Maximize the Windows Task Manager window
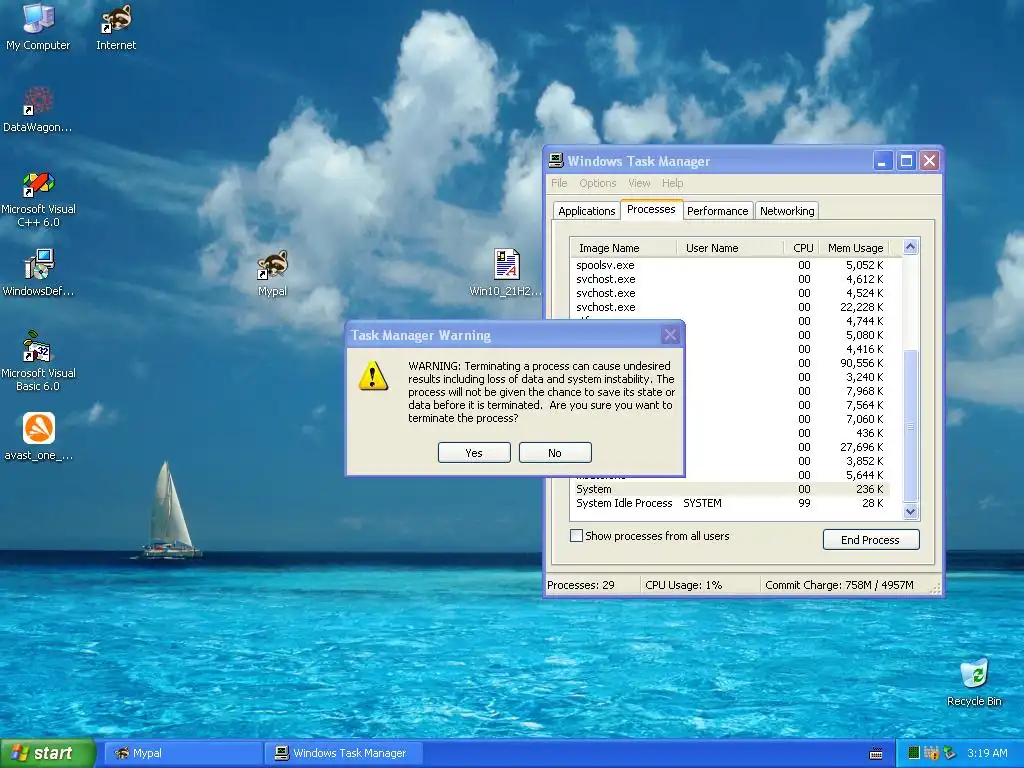1024x768 pixels. 906,161
